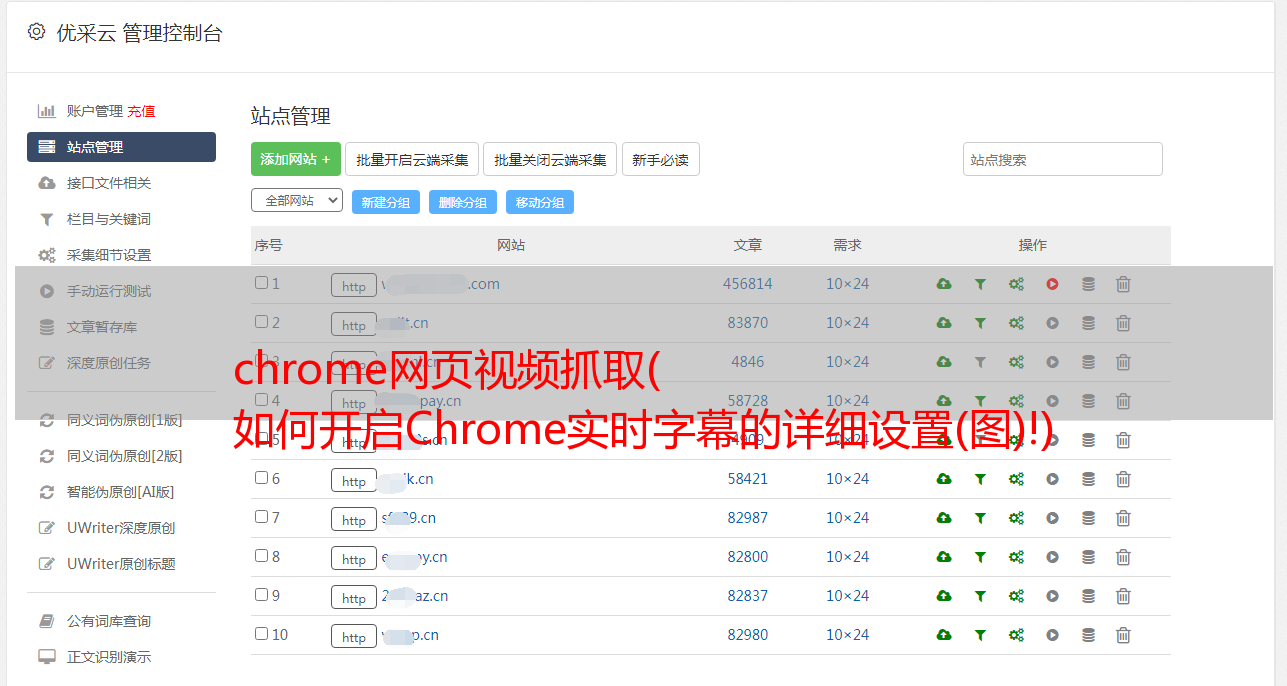The width and height of the screenshot is (1287, 686).
Task: Click the database icon in row 7 (82987)
Action: coord(1088,518)
